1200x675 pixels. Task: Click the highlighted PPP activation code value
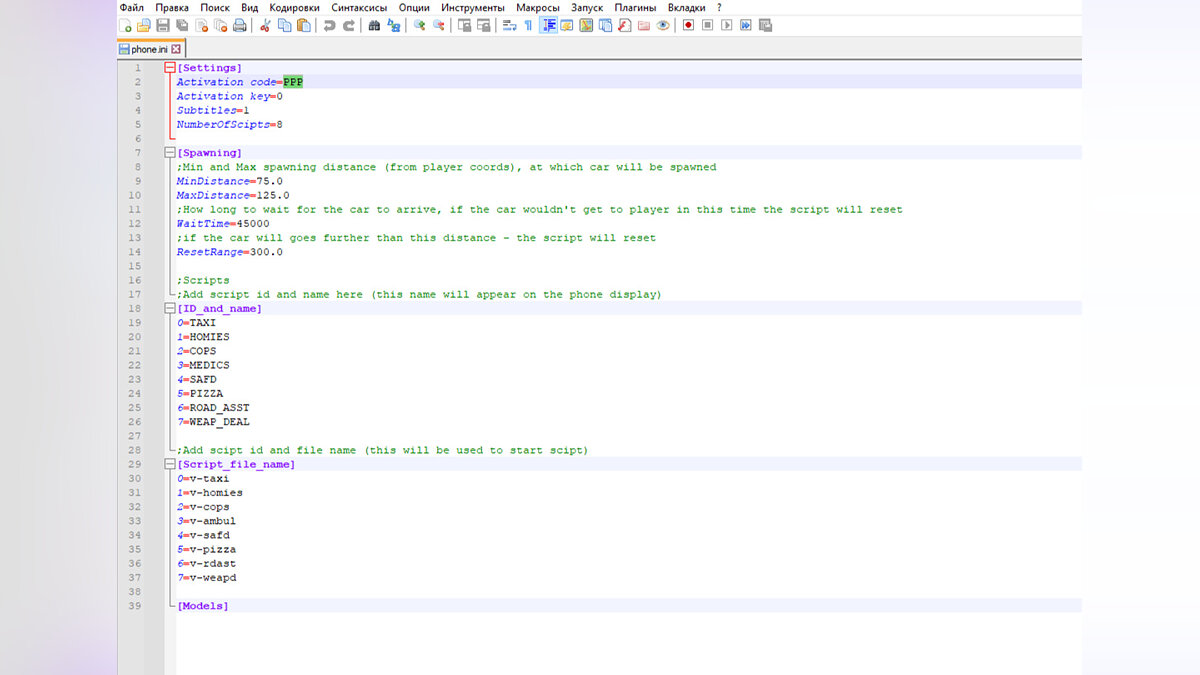(293, 82)
